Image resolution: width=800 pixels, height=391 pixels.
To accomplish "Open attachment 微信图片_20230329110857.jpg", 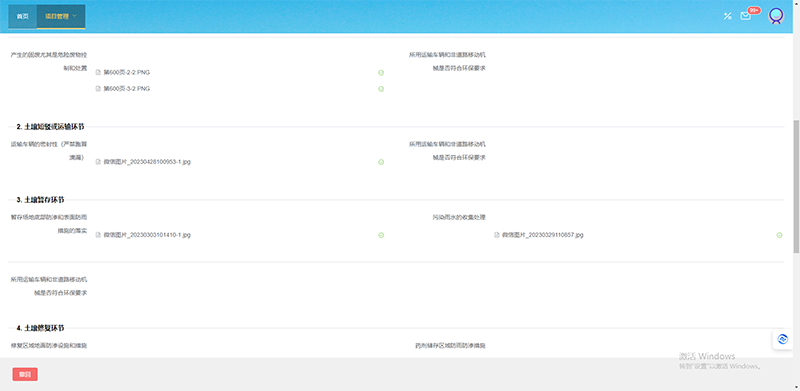I will coord(542,235).
